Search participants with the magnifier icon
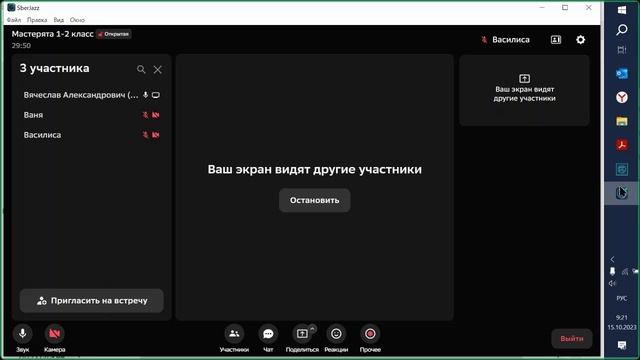This screenshot has width=640, height=360. pyautogui.click(x=141, y=69)
